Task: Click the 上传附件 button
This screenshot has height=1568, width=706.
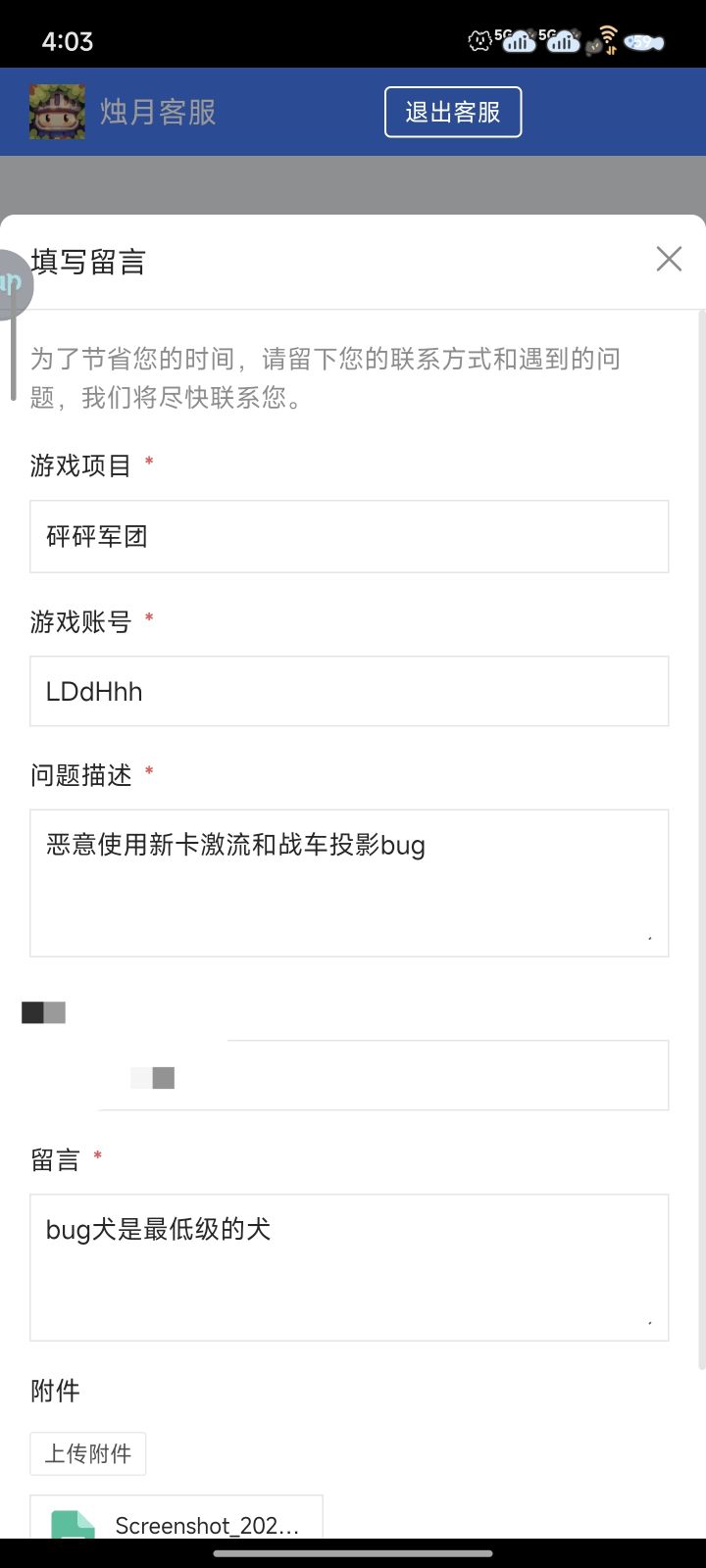Action: tap(87, 1453)
